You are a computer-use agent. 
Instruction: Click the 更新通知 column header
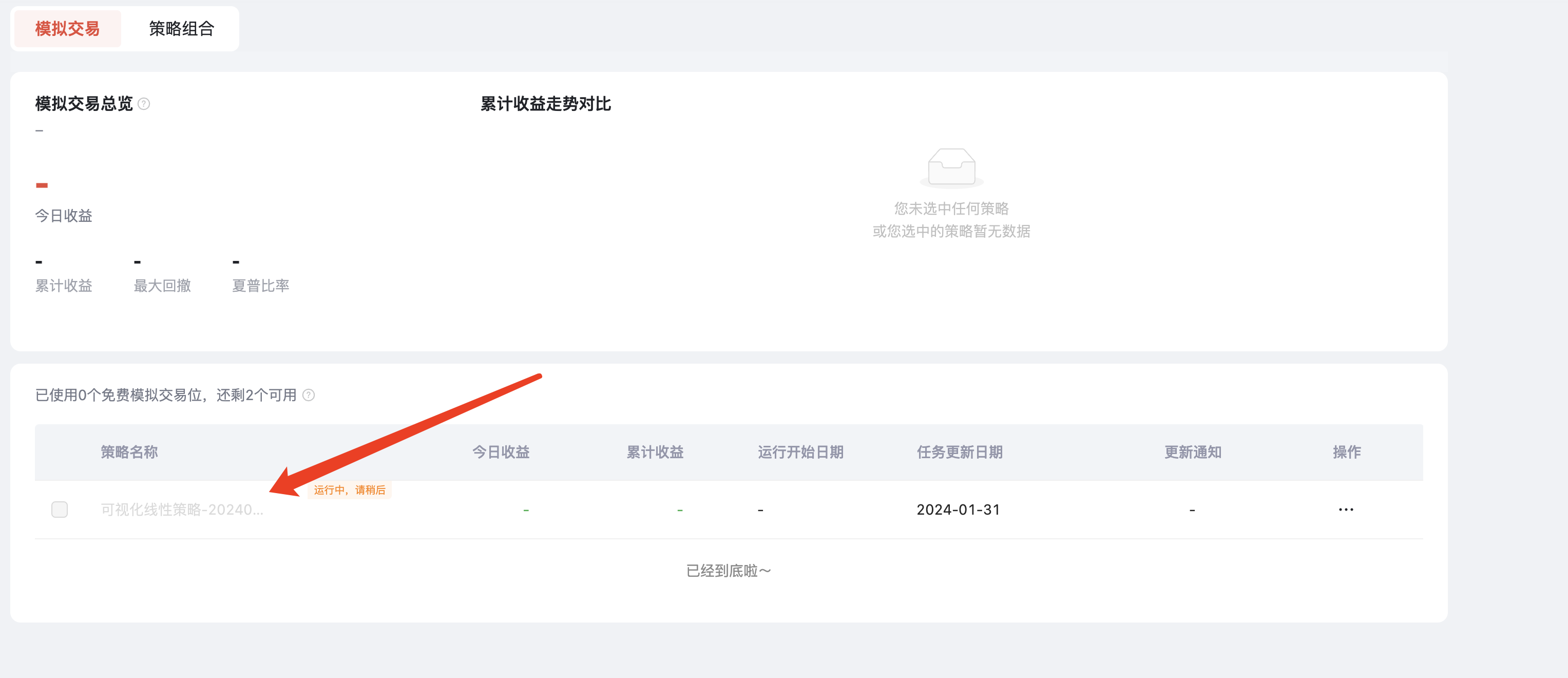coord(1193,452)
